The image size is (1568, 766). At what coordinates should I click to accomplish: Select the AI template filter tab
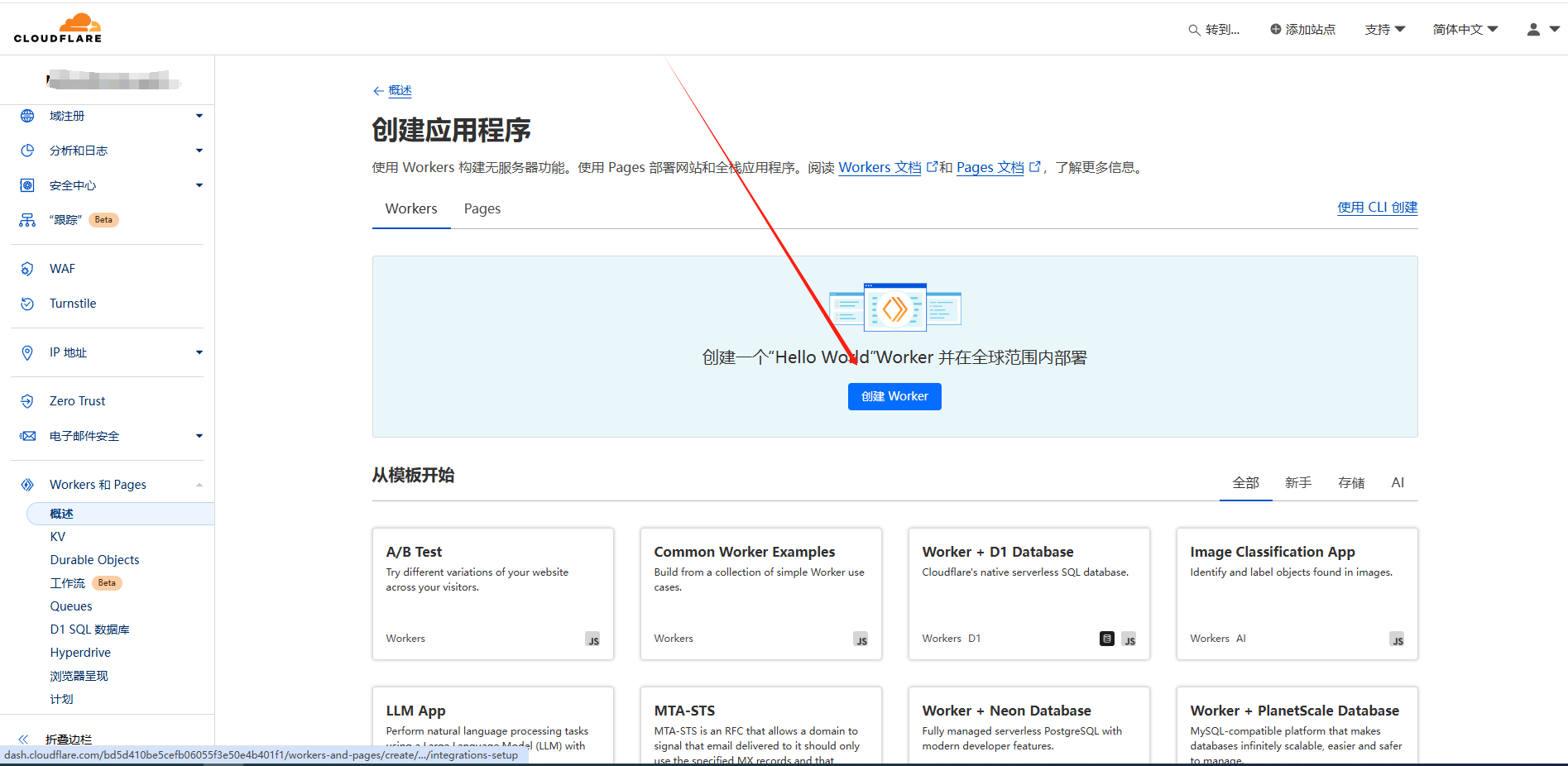1398,482
